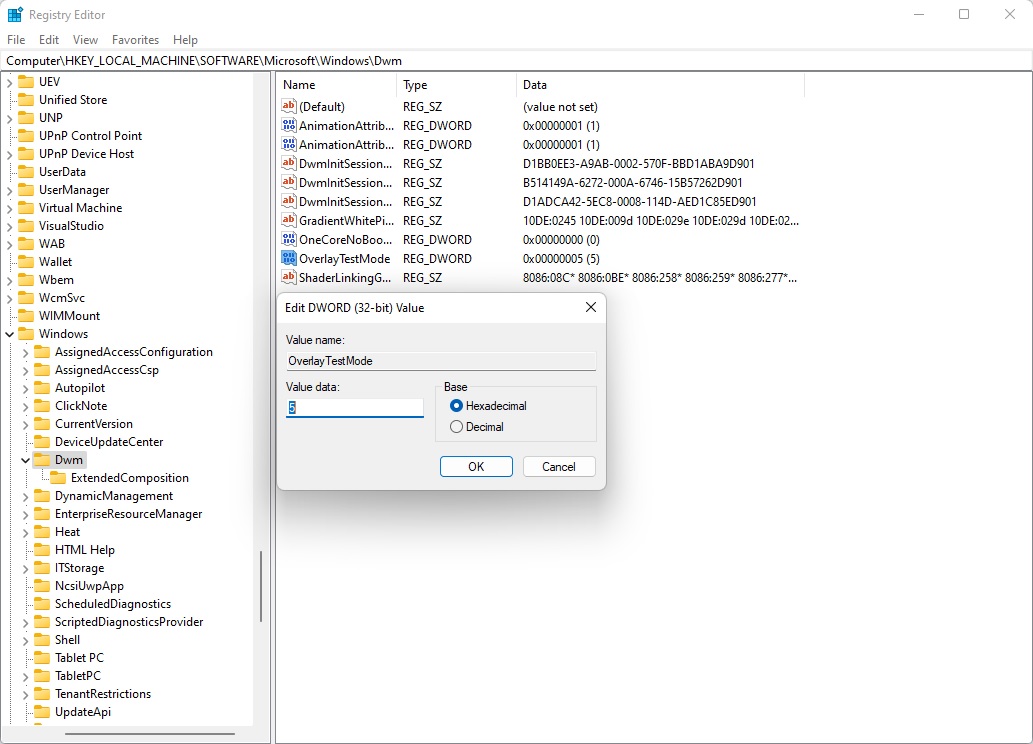Collapse the Windows tree node
Screen dimensions: 1033x744
[x=10, y=334]
